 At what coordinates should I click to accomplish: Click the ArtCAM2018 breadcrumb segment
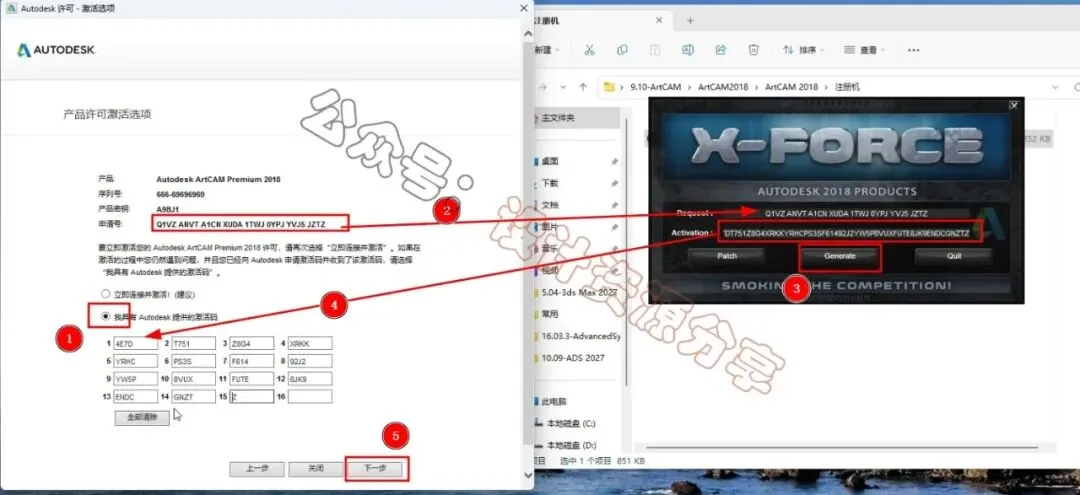[x=722, y=87]
